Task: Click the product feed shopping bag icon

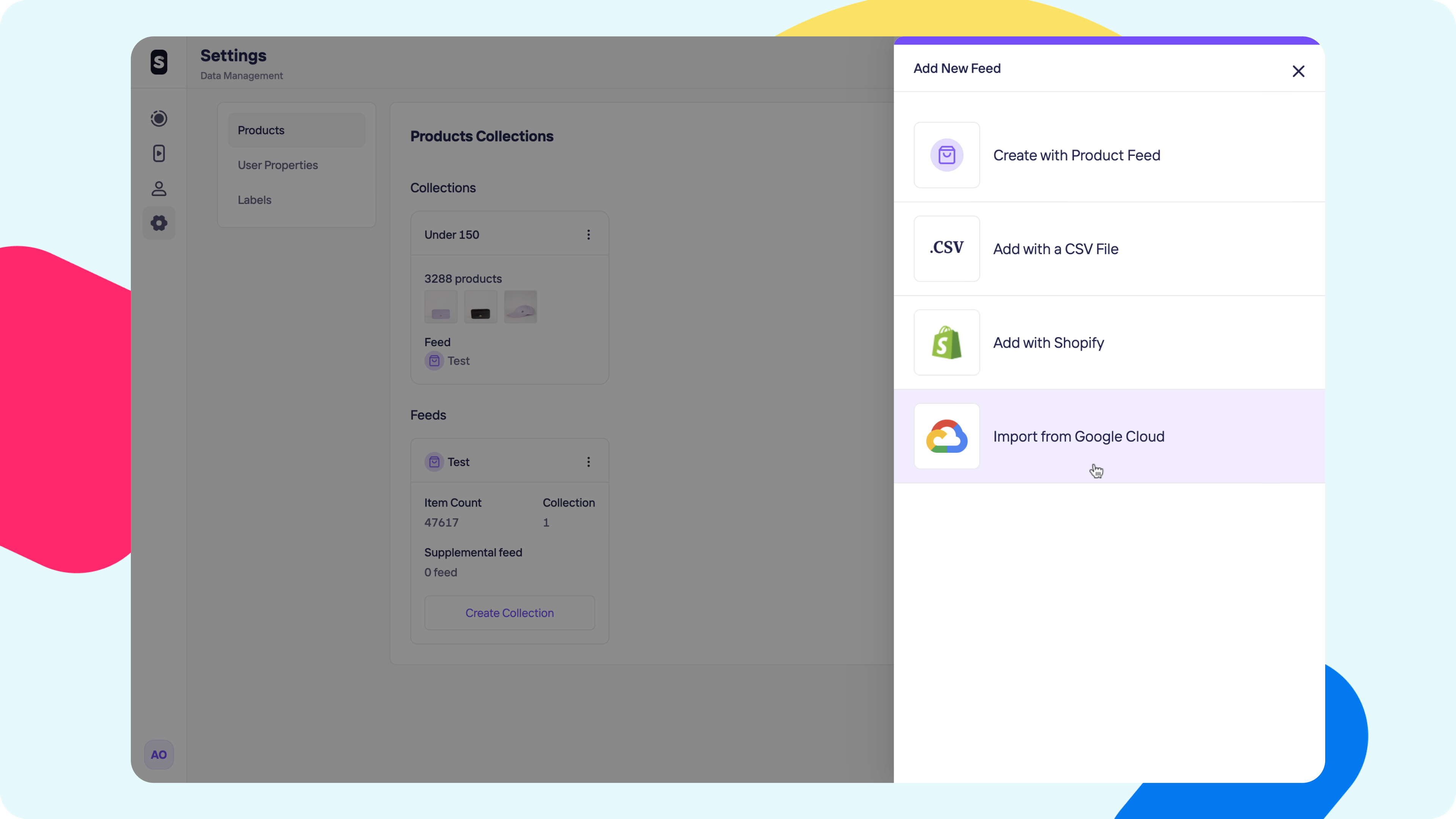Action: 947,155
